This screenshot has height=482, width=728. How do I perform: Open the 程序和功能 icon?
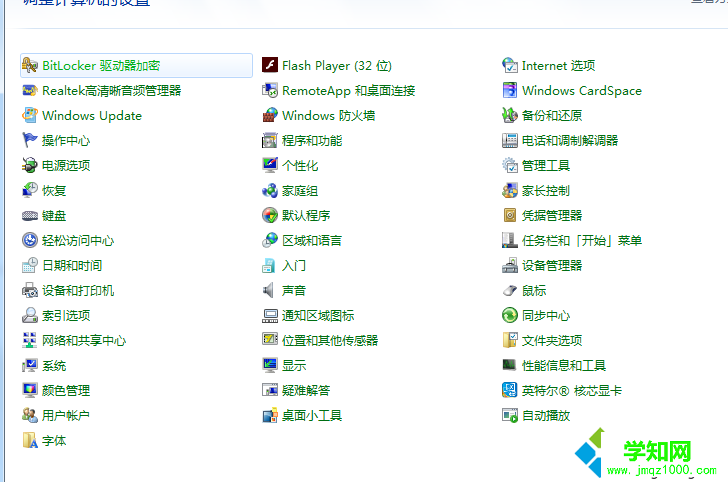270,140
